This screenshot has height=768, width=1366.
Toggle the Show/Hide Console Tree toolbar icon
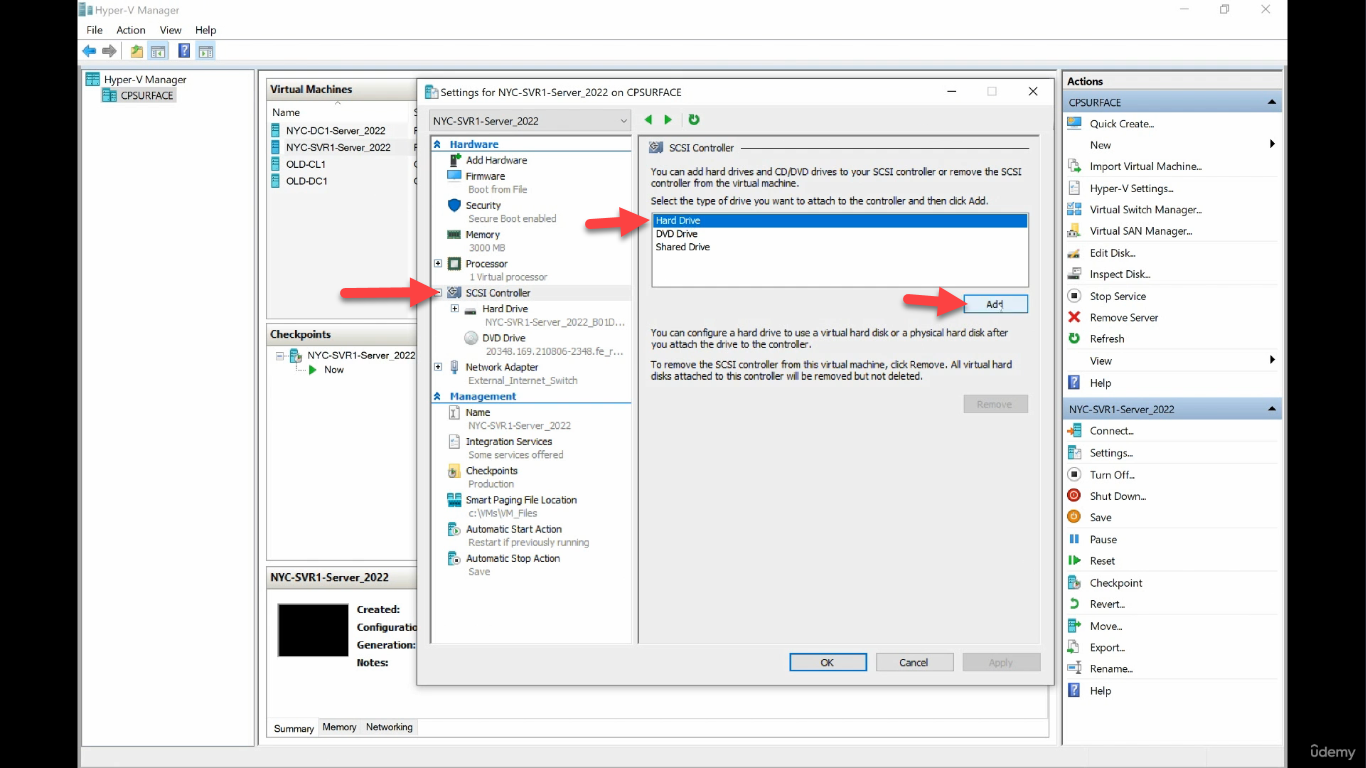(x=158, y=51)
